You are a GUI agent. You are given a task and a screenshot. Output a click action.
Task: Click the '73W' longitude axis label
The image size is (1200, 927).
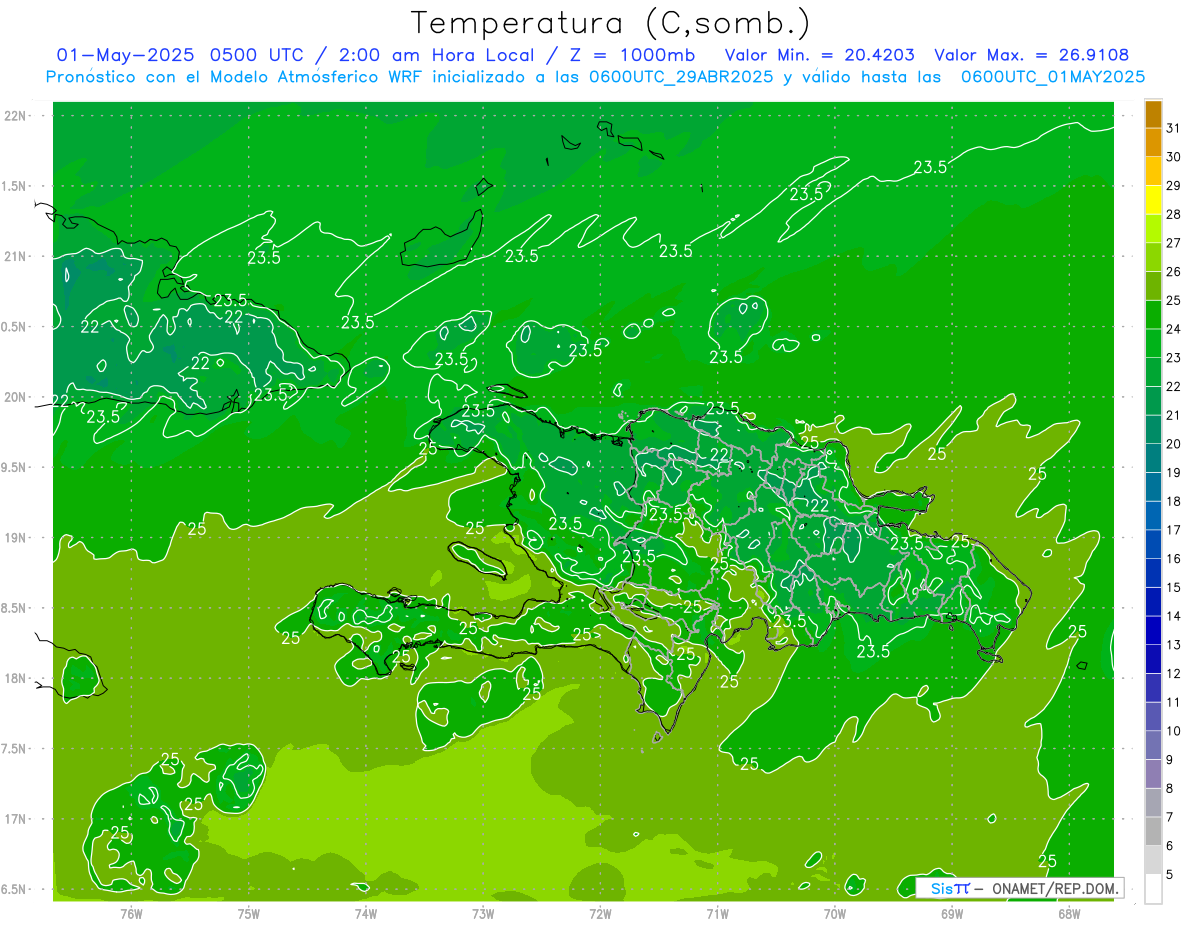(x=483, y=914)
